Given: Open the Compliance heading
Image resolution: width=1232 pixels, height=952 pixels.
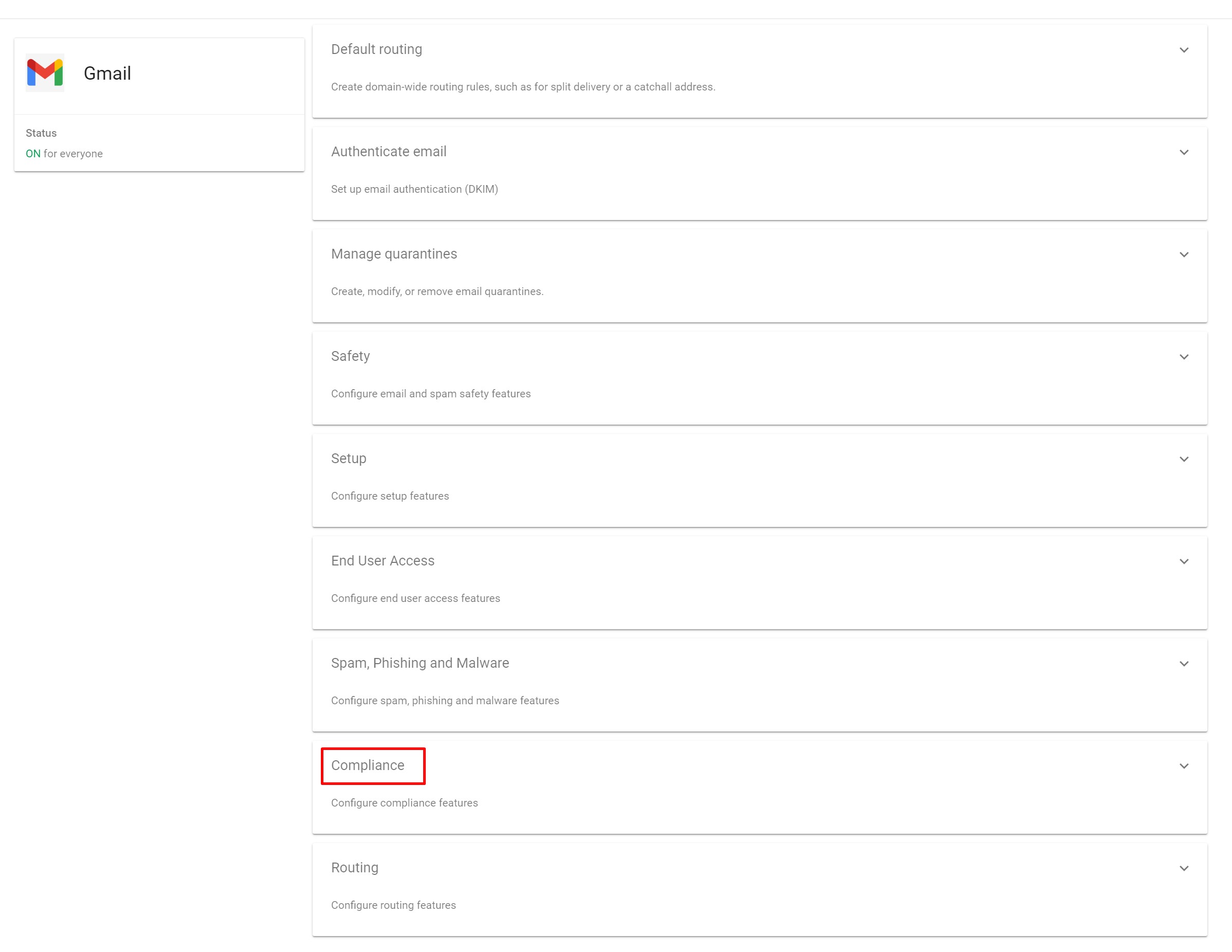Looking at the screenshot, I should tap(367, 765).
